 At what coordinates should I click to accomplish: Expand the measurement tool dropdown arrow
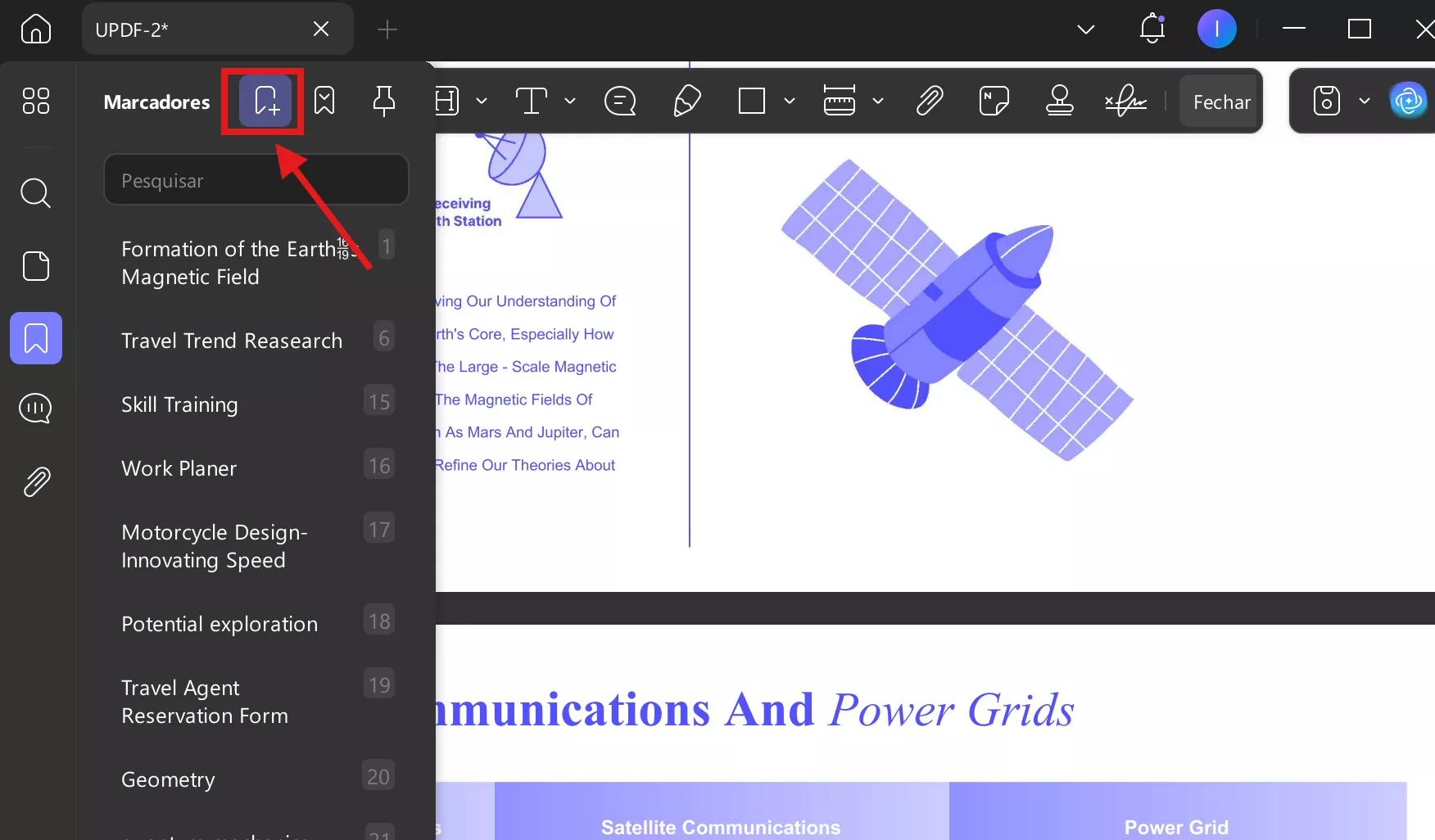[878, 102]
